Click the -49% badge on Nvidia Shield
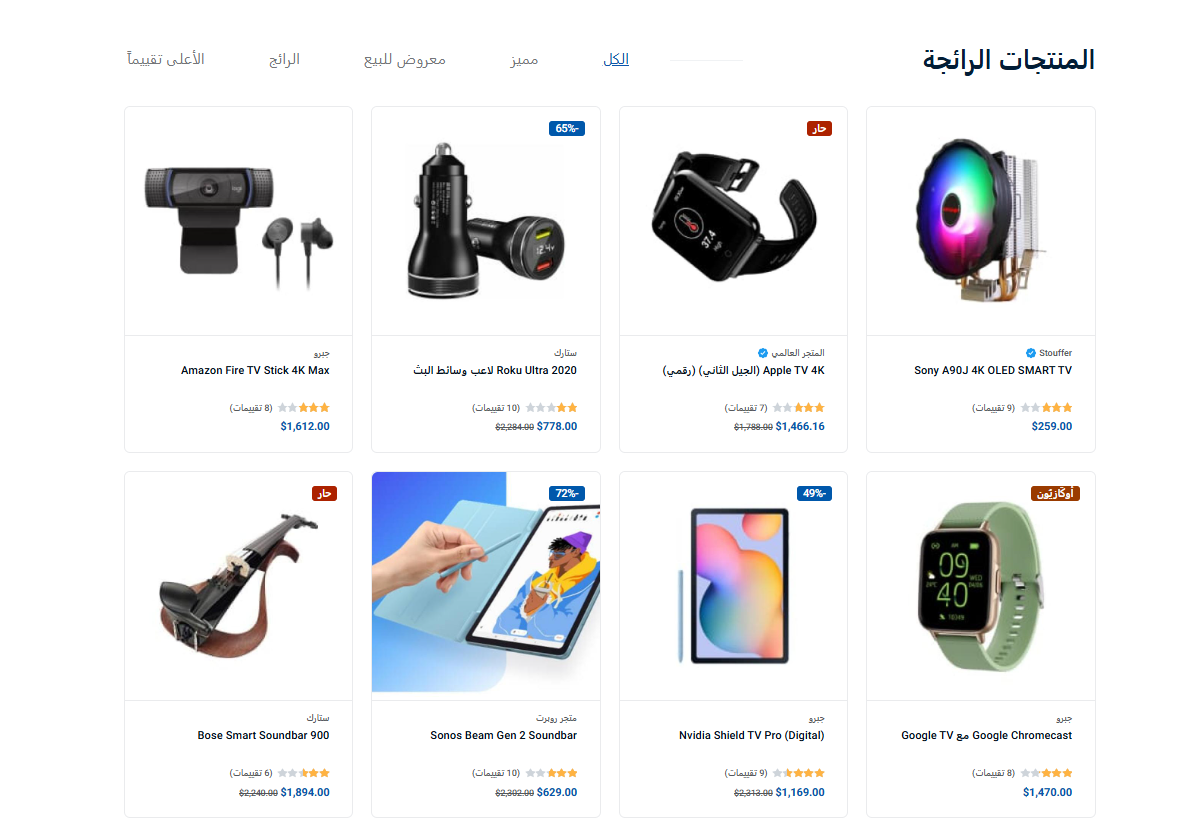 pyautogui.click(x=814, y=493)
